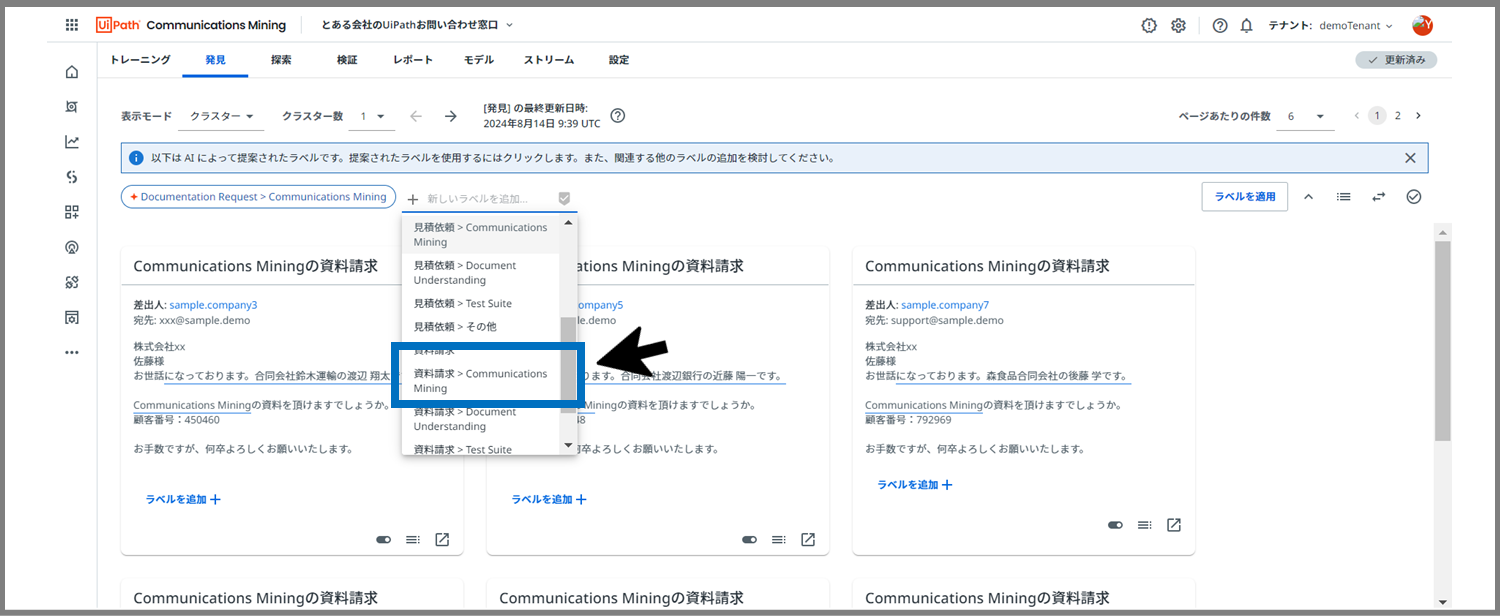Click ラベルを追加 on sample.company7 card
Viewport: 1500px width, 616px height.
pyautogui.click(x=915, y=485)
